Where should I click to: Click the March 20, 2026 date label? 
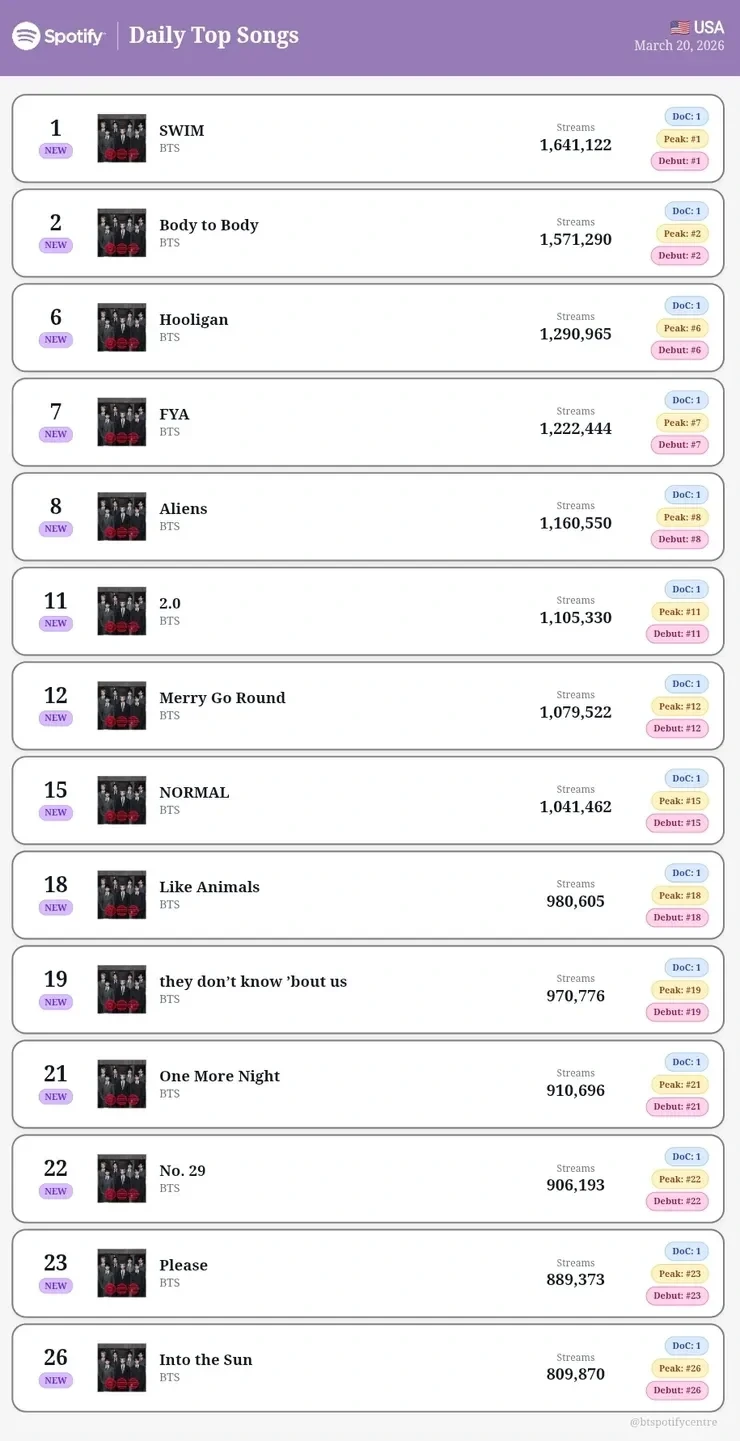click(679, 46)
